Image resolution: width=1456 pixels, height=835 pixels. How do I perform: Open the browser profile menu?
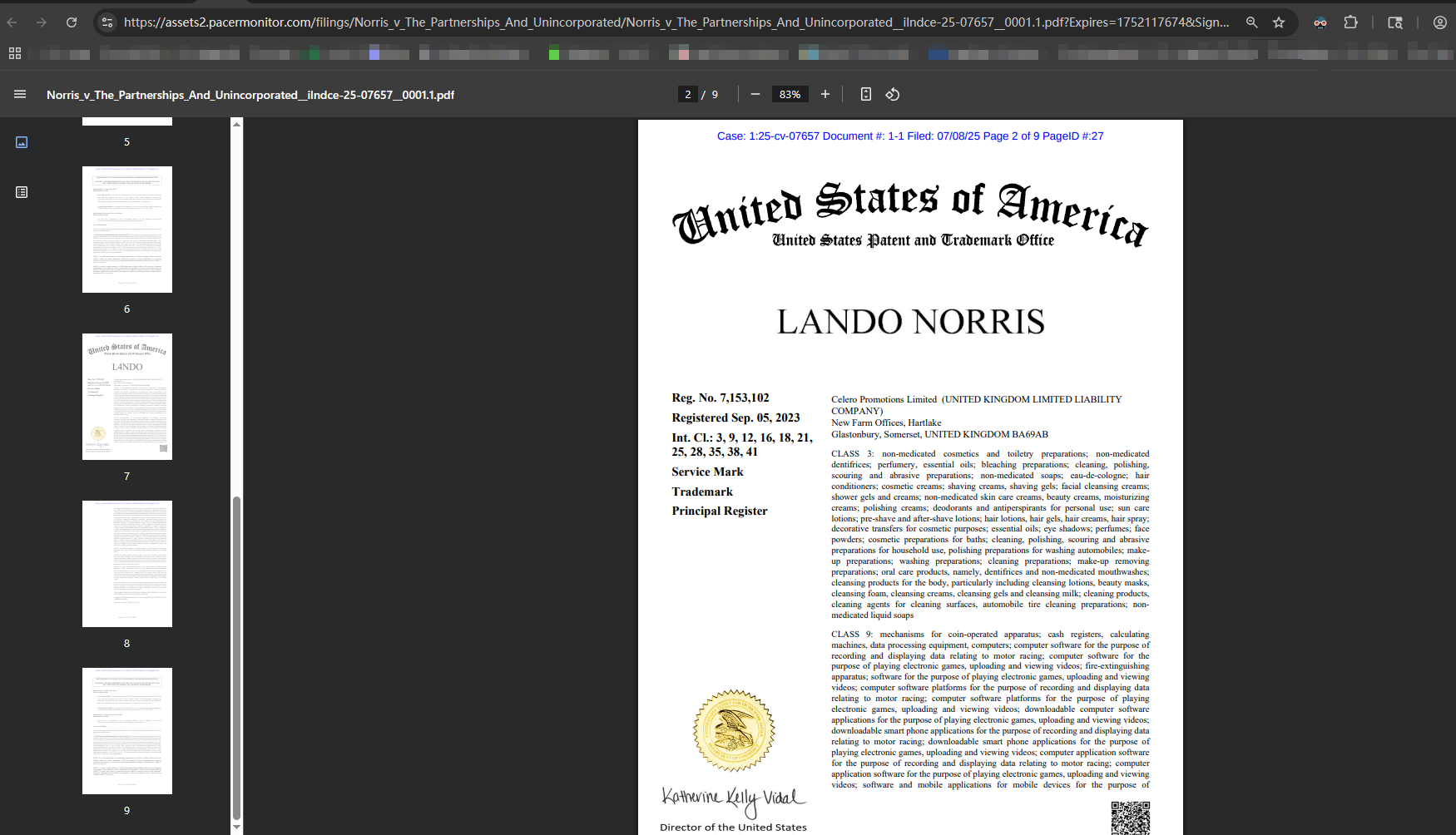(x=1439, y=22)
